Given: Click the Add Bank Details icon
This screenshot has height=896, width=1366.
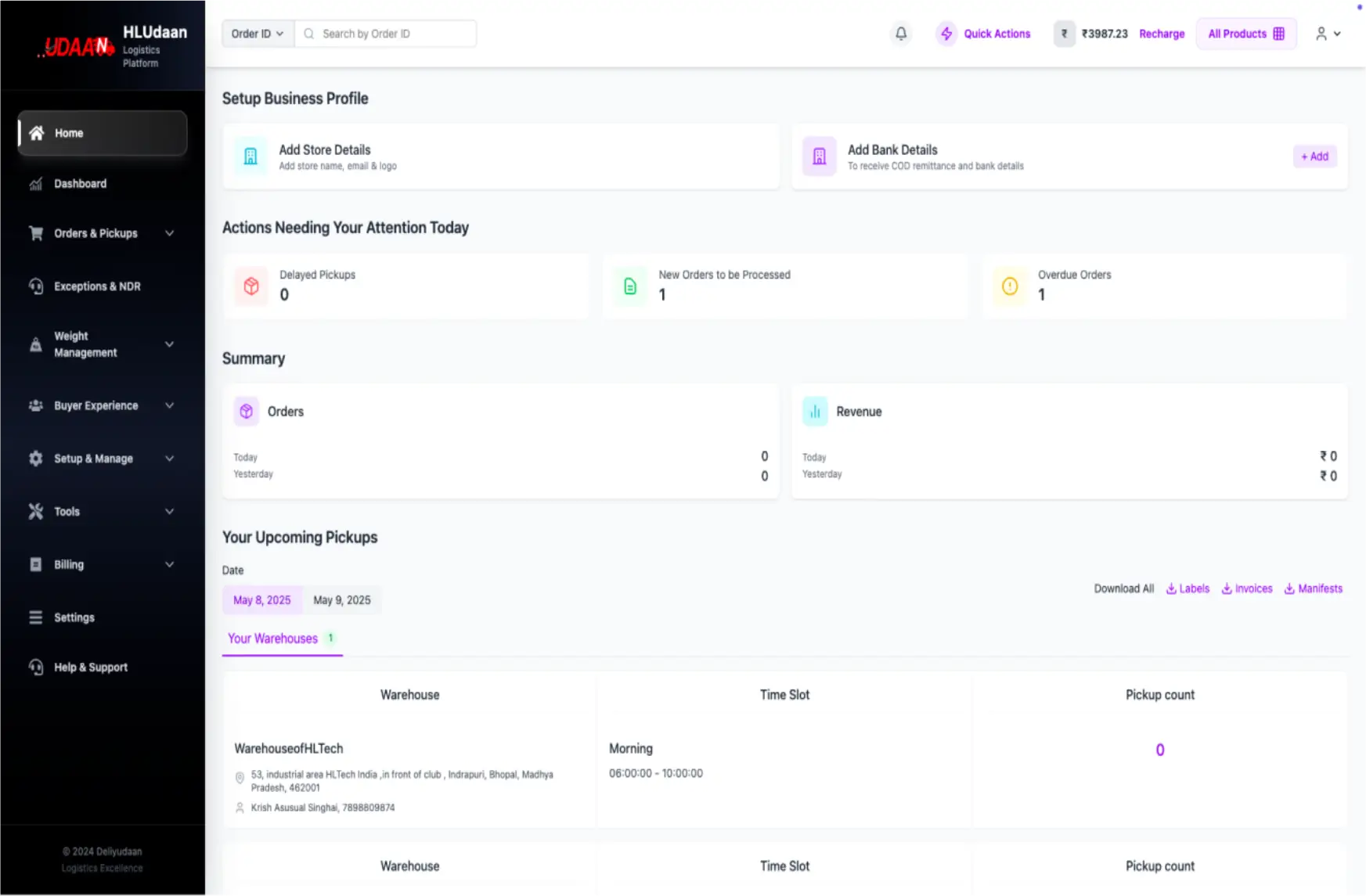Looking at the screenshot, I should pyautogui.click(x=820, y=157).
